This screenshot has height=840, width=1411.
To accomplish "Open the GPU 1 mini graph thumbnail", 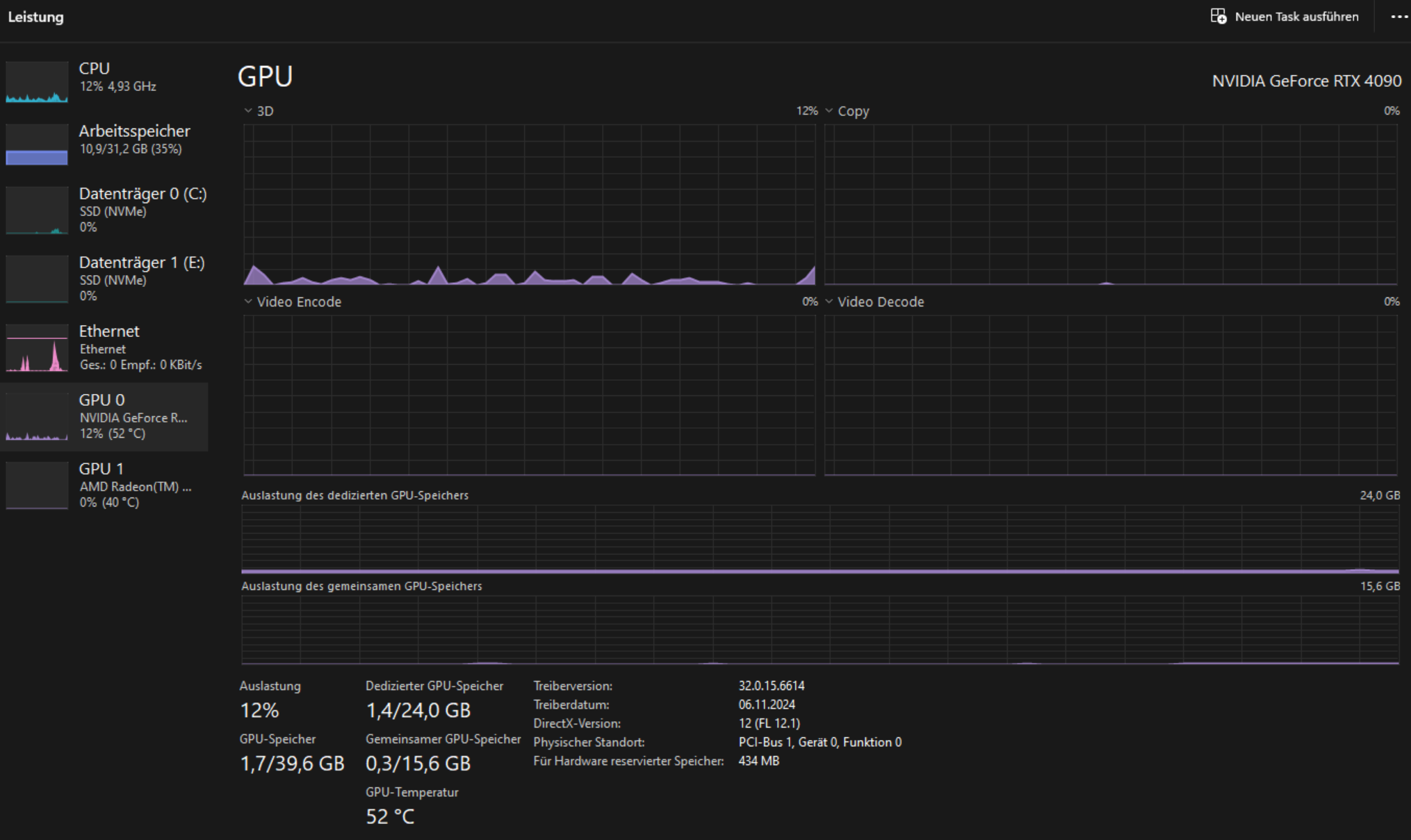I will pos(37,485).
